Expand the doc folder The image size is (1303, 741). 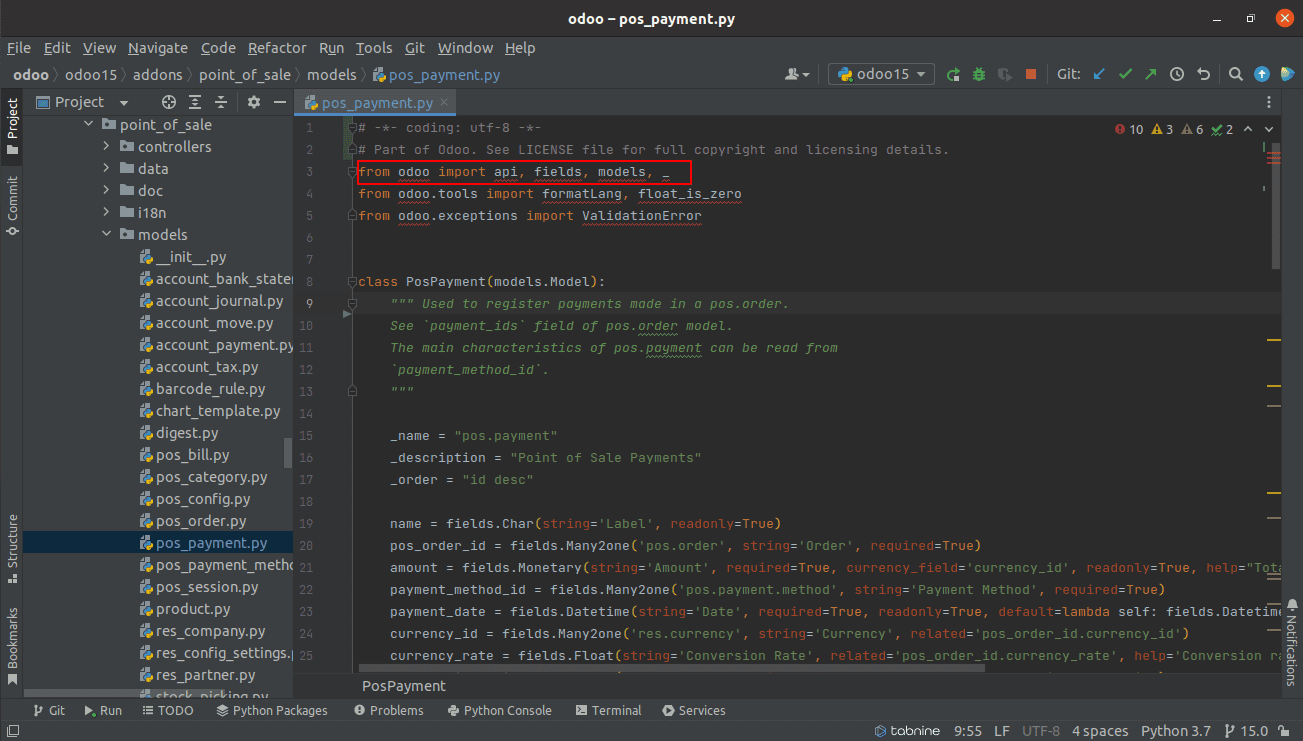(106, 191)
